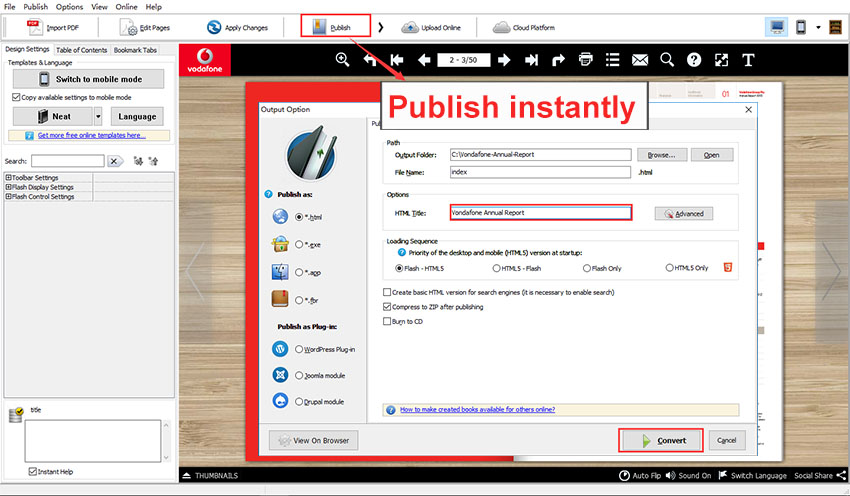Toggle the Instant Help checkbox
Screen dimensions: 850x496
click(x=33, y=472)
